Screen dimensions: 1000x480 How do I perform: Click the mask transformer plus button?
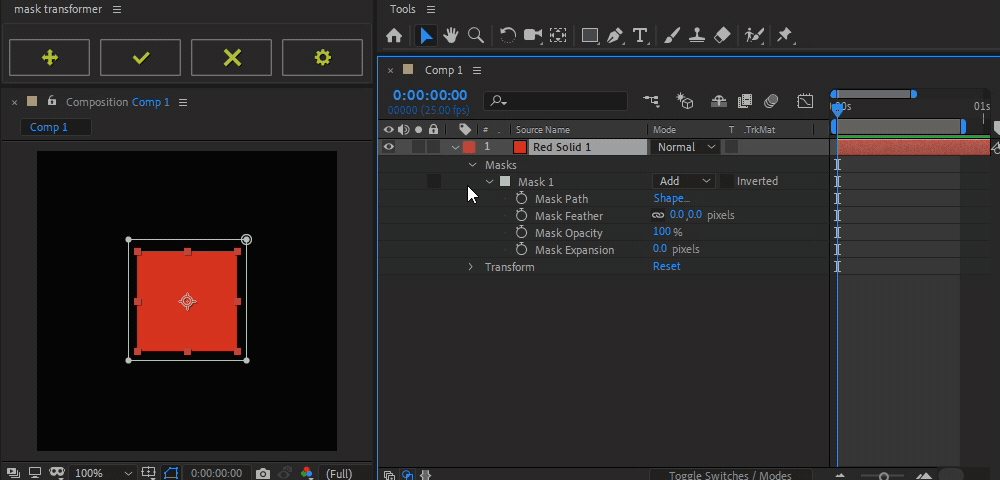coord(49,58)
